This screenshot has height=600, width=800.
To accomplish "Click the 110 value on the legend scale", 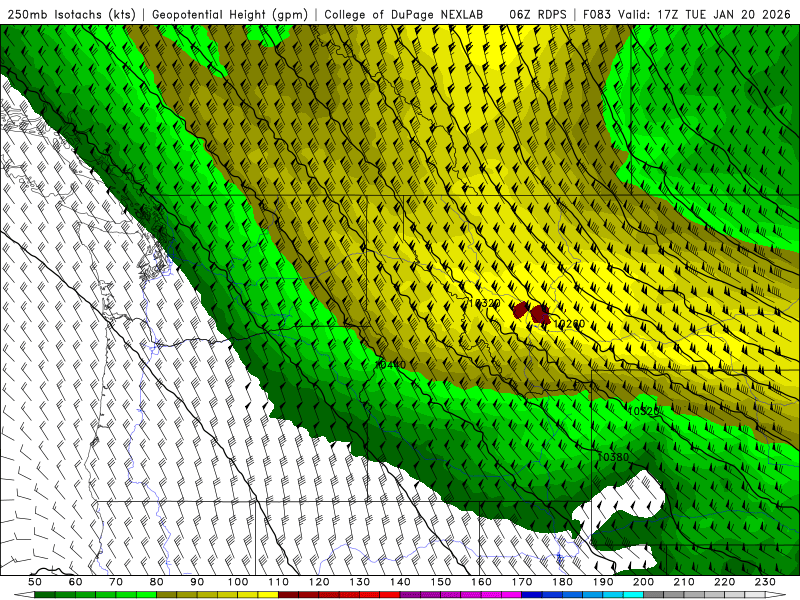I will 279,582.
